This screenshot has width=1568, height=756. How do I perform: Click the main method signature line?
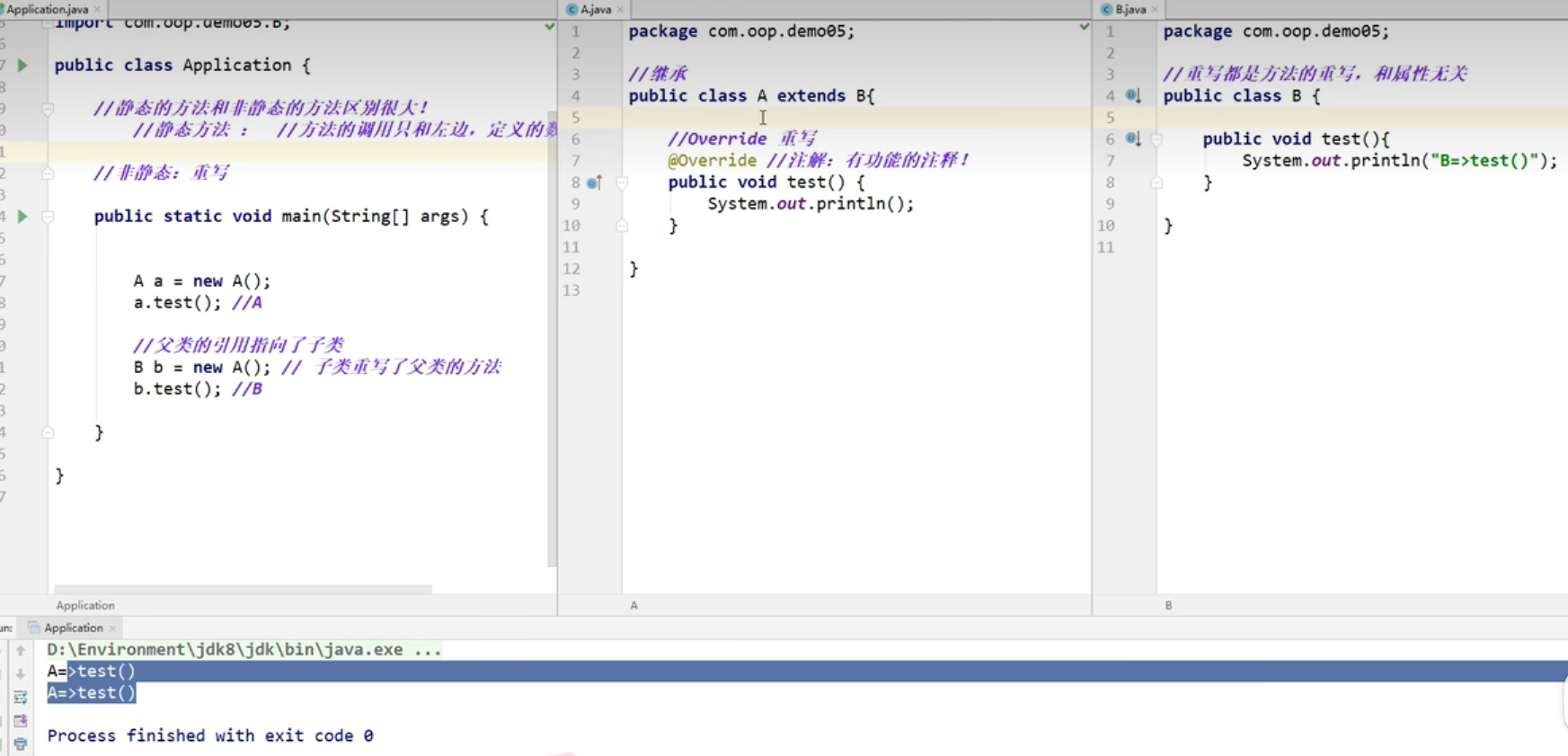(291, 216)
